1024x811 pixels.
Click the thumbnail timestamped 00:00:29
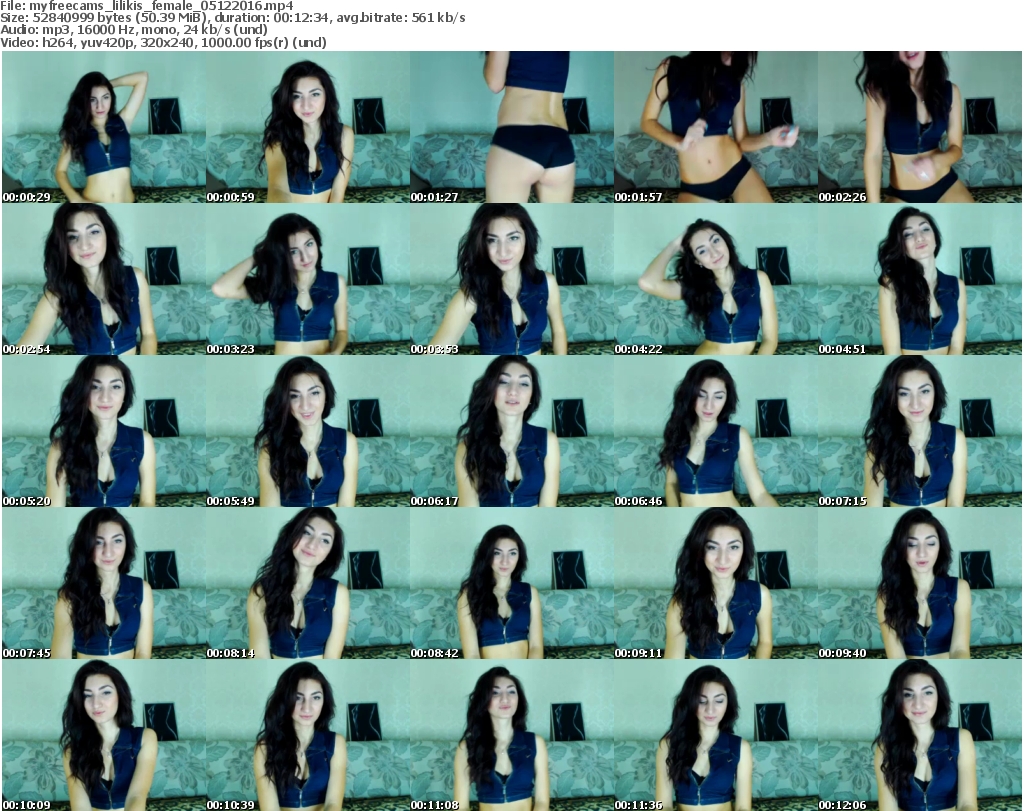103,127
